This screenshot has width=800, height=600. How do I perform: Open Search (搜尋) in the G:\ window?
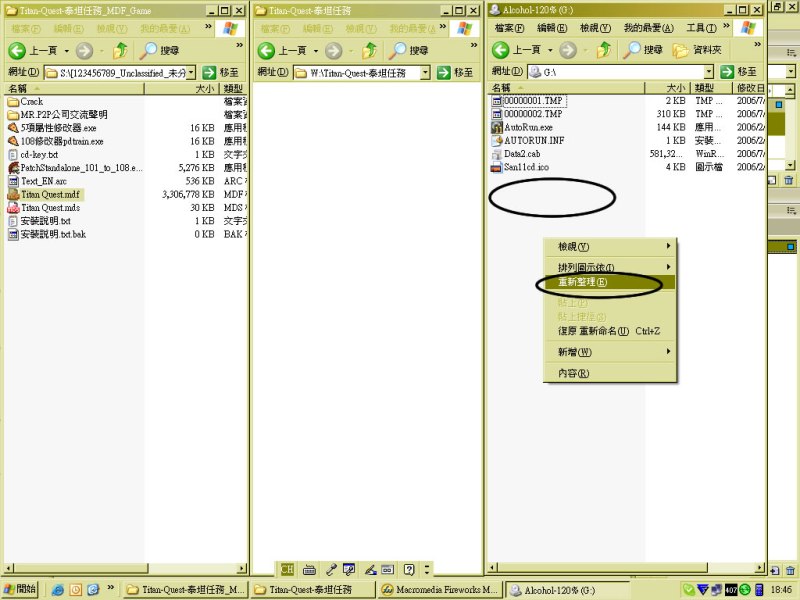pos(643,50)
